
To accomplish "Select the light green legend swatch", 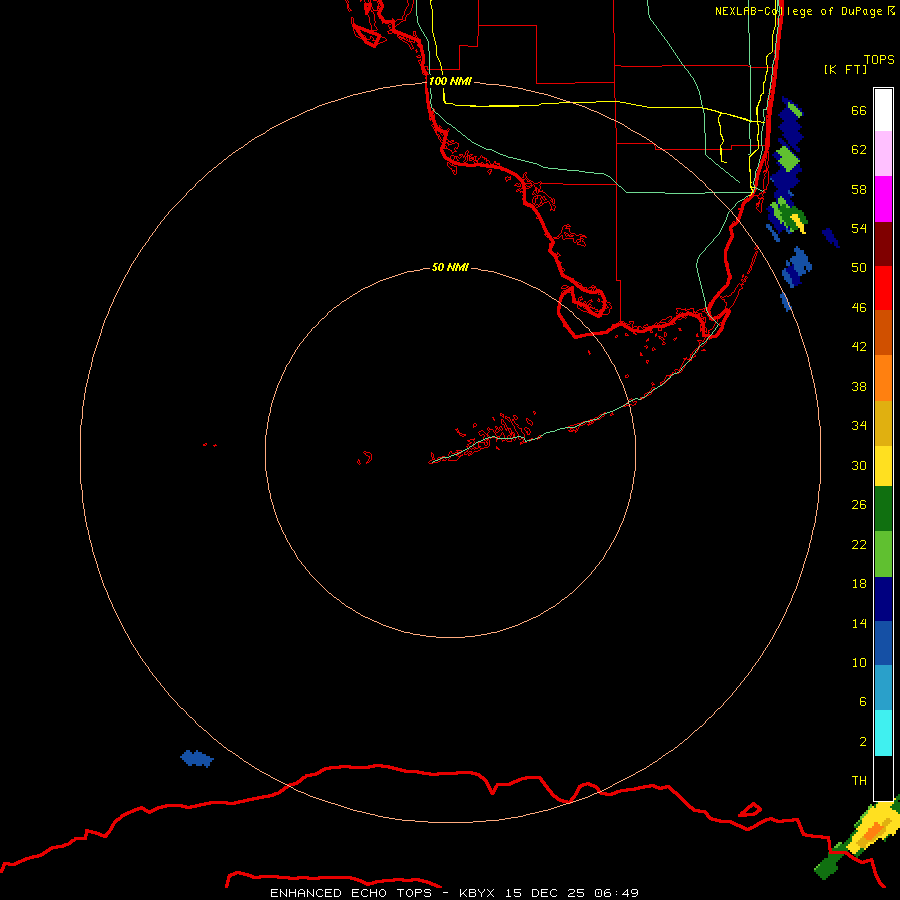I will (883, 554).
